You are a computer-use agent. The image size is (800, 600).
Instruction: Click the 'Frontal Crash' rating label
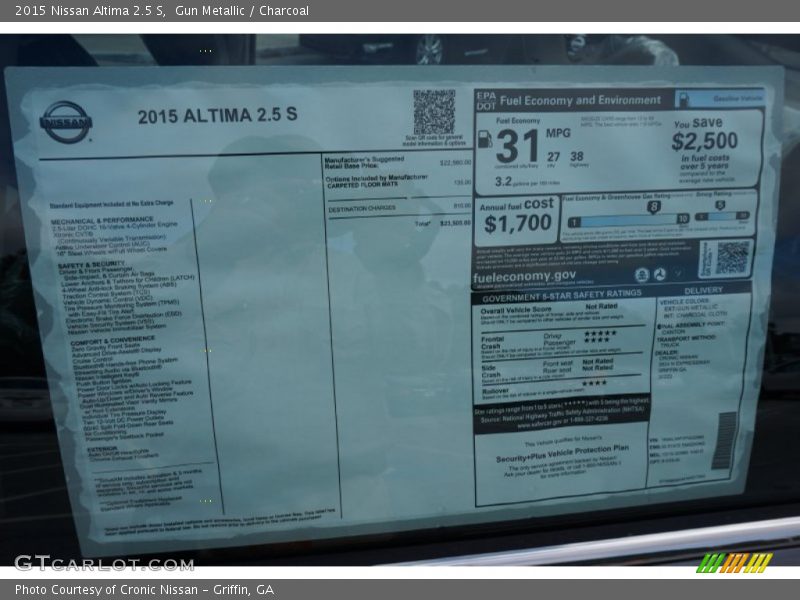(x=492, y=342)
